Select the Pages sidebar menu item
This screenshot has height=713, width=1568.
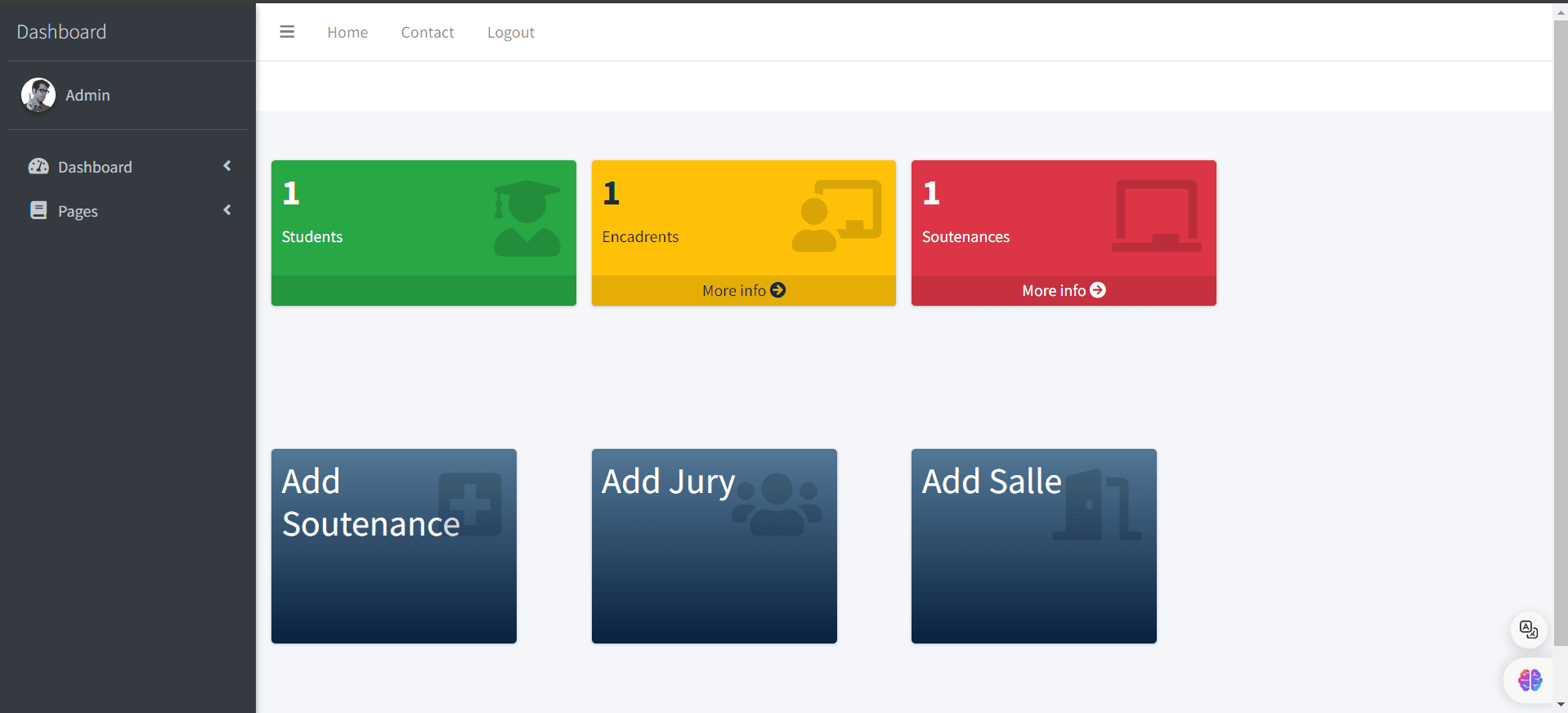pos(128,211)
